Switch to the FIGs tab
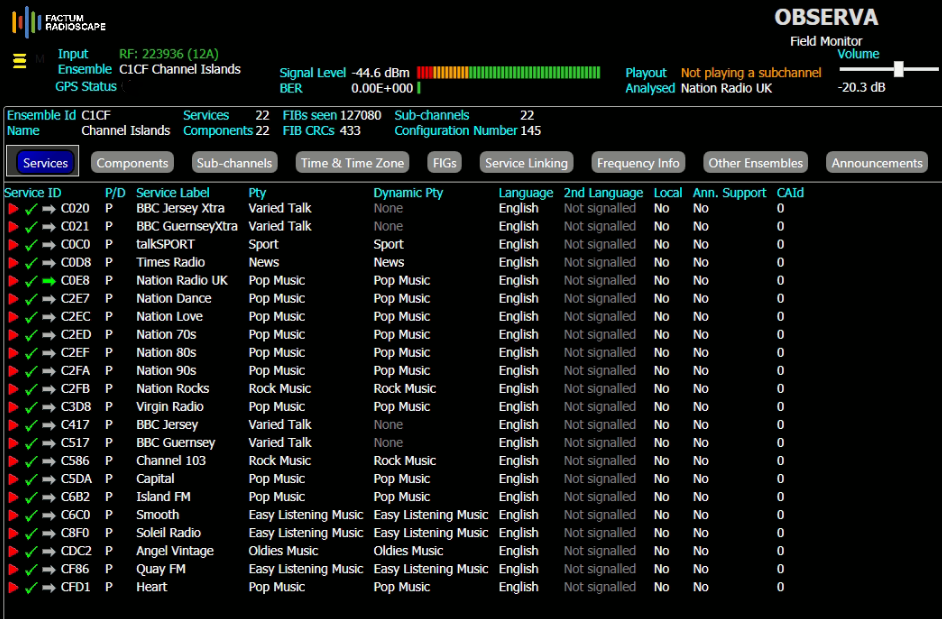Screen dimensions: 942x619 point(445,163)
